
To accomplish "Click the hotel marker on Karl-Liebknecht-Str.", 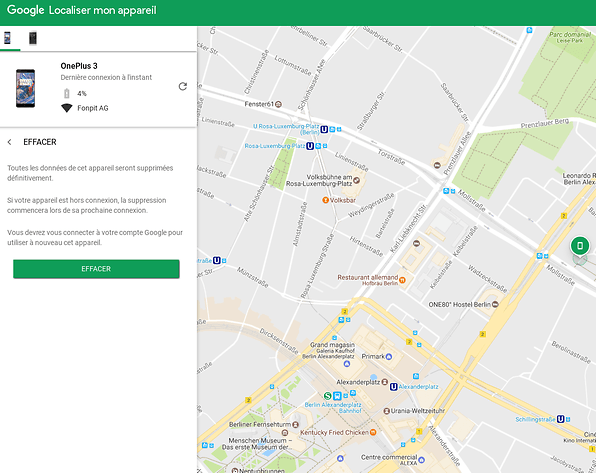I will tap(417, 243).
